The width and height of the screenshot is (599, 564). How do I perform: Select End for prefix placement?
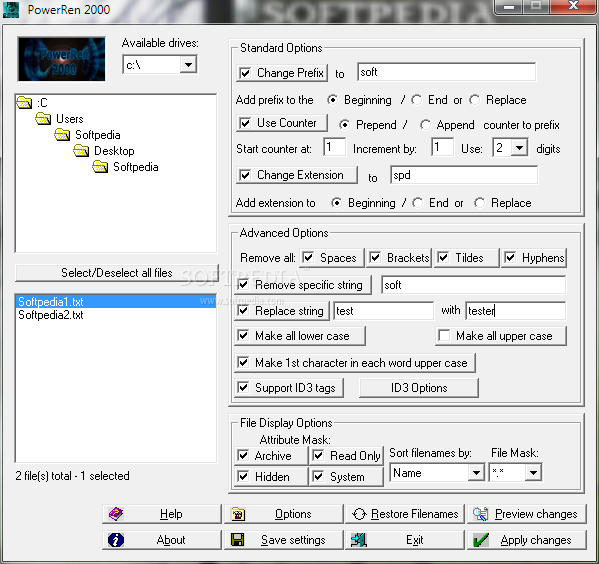(417, 100)
